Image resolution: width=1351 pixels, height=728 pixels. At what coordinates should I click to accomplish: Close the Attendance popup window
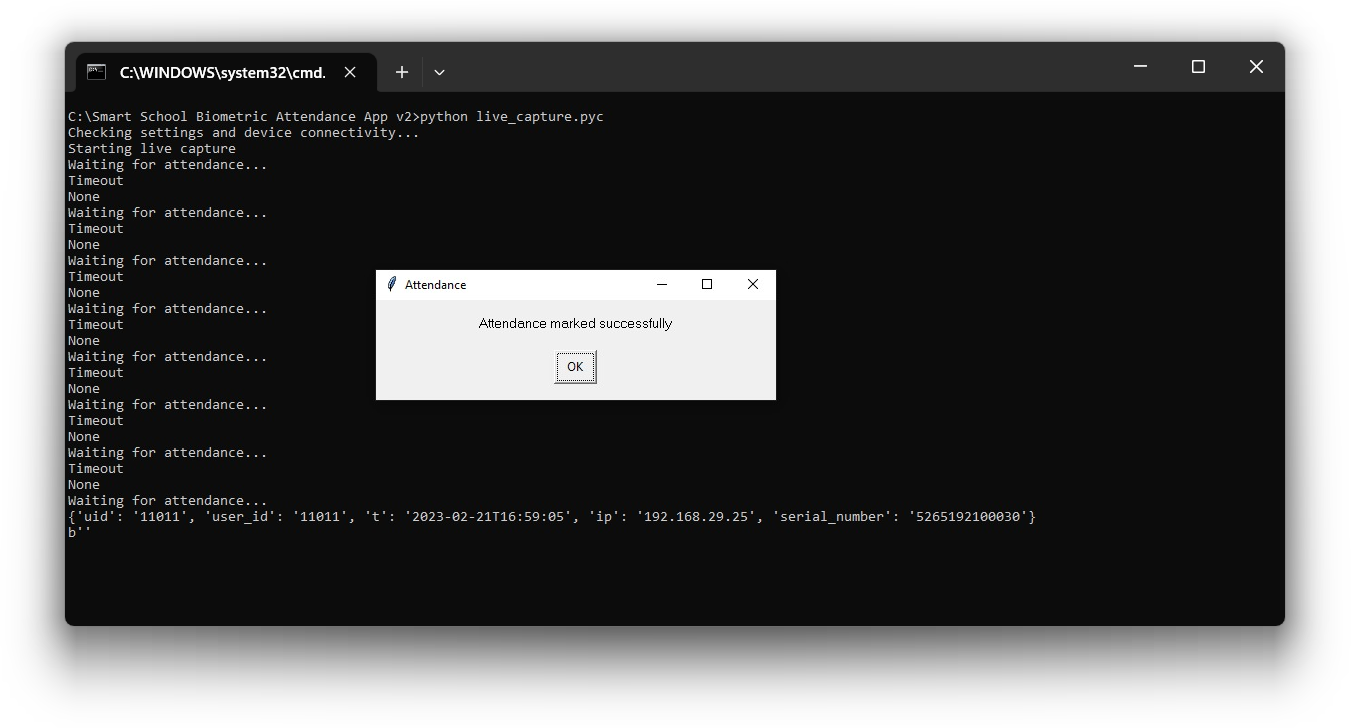(753, 285)
